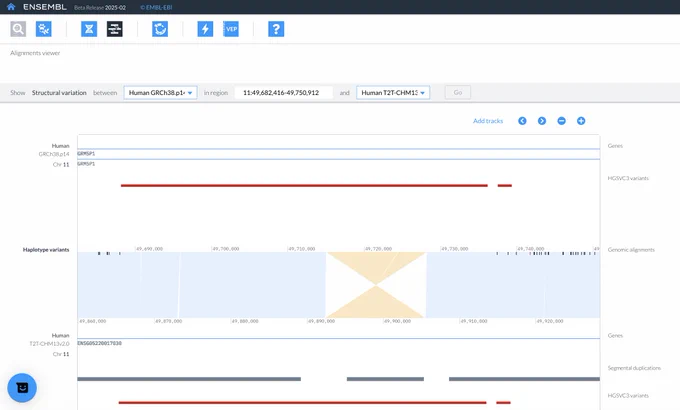Open the chat assistant bubble
Image resolution: width=680 pixels, height=410 pixels.
pos(22,387)
